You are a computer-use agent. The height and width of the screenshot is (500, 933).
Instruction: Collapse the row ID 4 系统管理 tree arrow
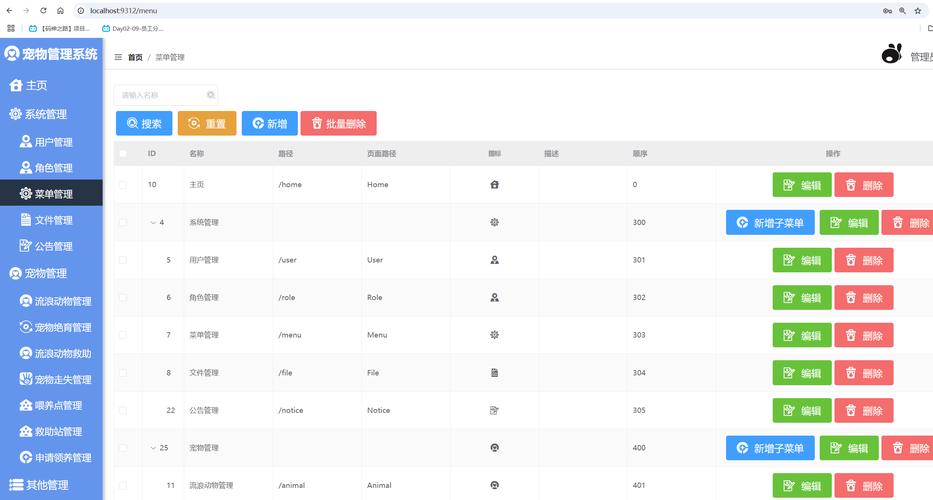point(153,222)
